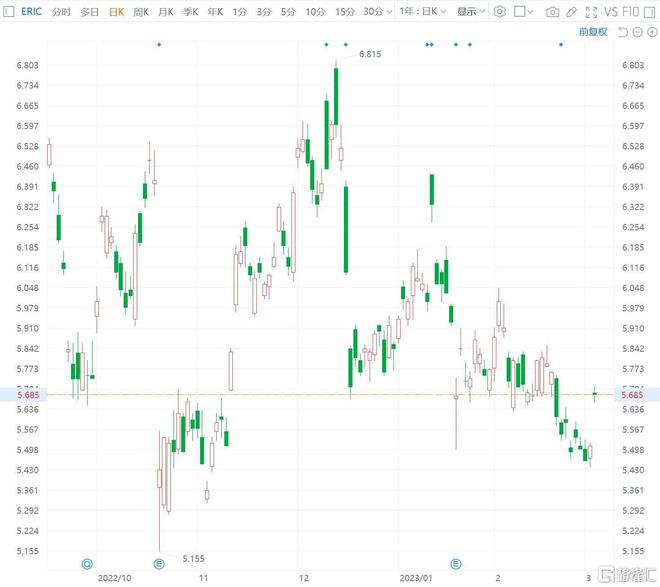Screen dimensions: 660x587
Task: Open the square layout dropdown
Action: pyautogui.click(x=524, y=12)
